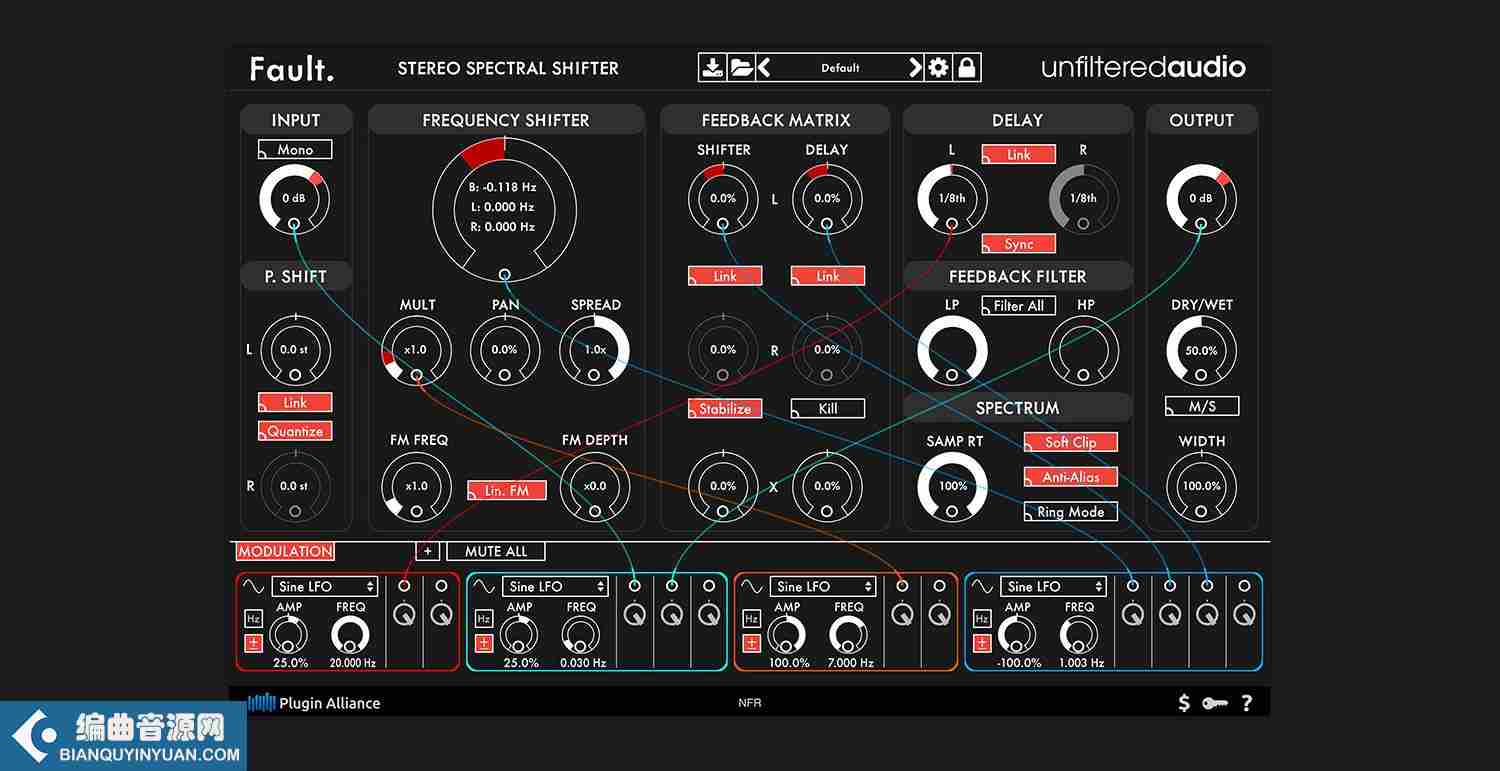Click the Fault. logo
The image size is (1500, 771).
[x=292, y=68]
